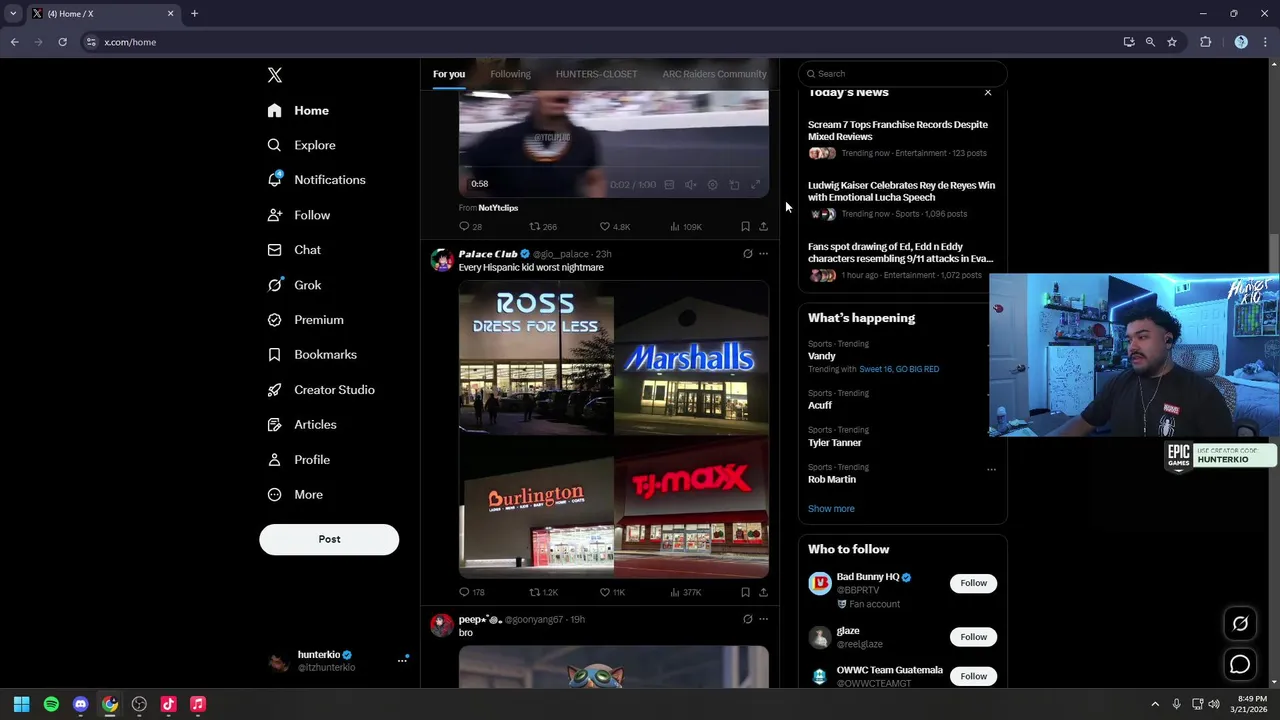Image resolution: width=1280 pixels, height=720 pixels.
Task: Click the Post button
Action: (x=329, y=539)
